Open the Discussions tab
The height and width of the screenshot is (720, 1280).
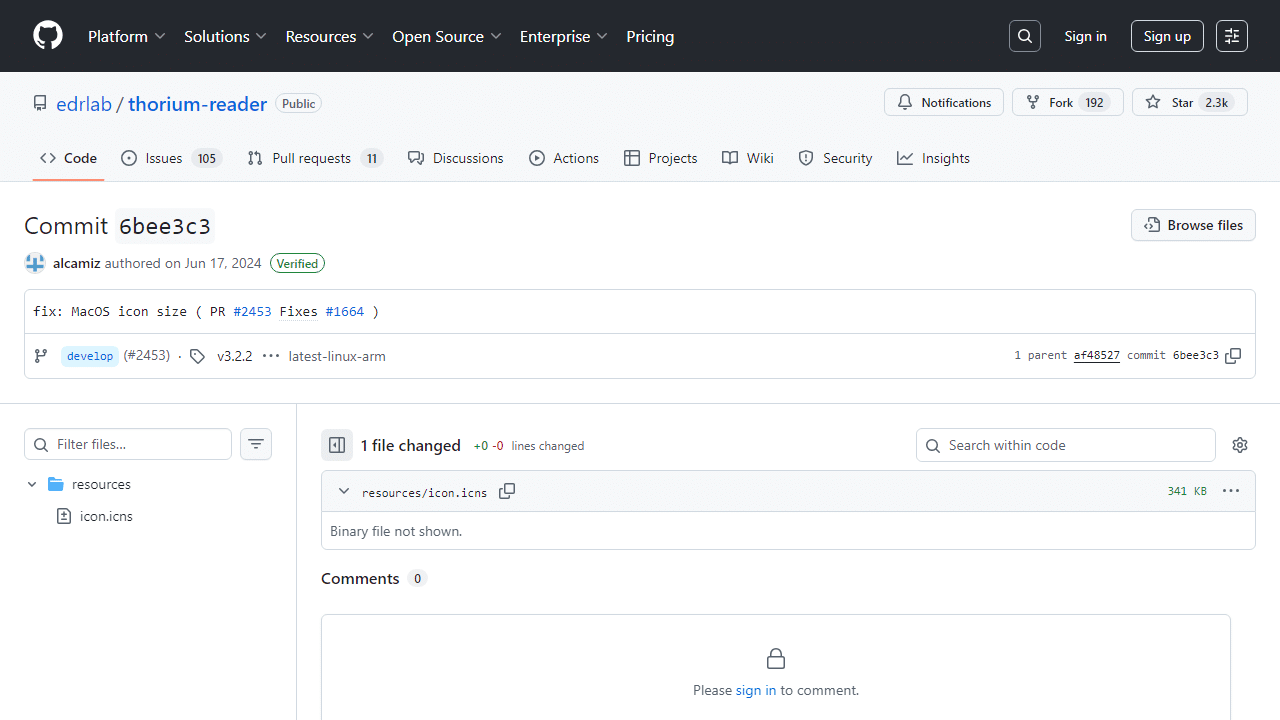click(456, 158)
